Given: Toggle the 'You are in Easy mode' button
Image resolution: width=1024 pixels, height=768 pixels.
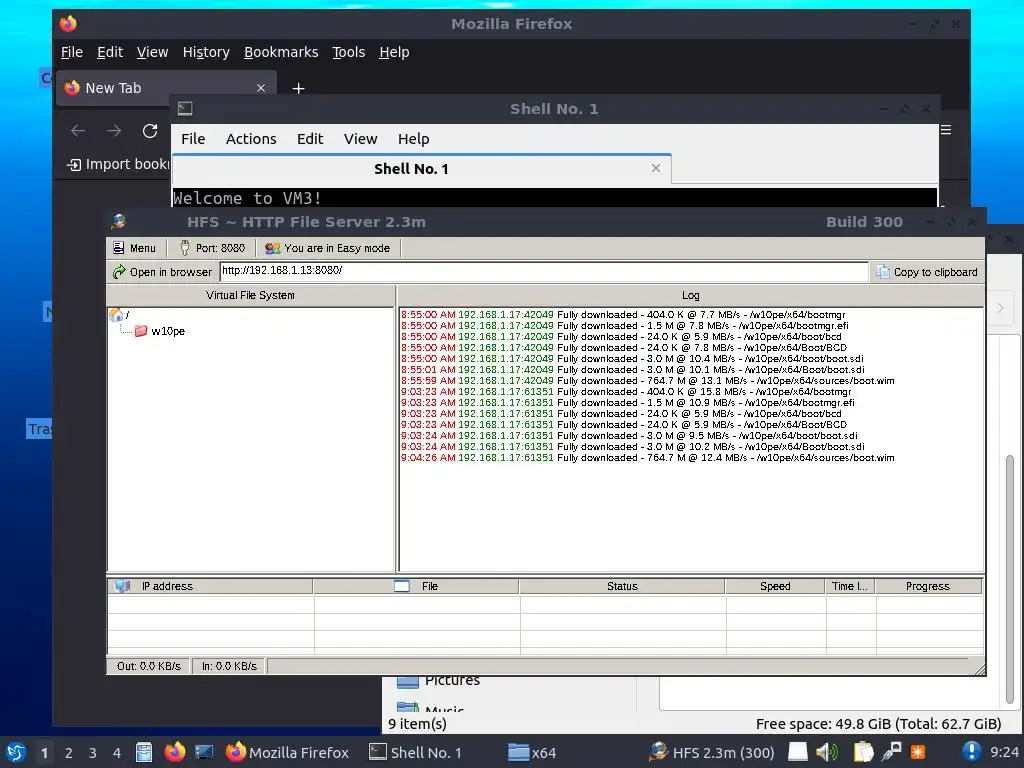Looking at the screenshot, I should click(x=328, y=248).
